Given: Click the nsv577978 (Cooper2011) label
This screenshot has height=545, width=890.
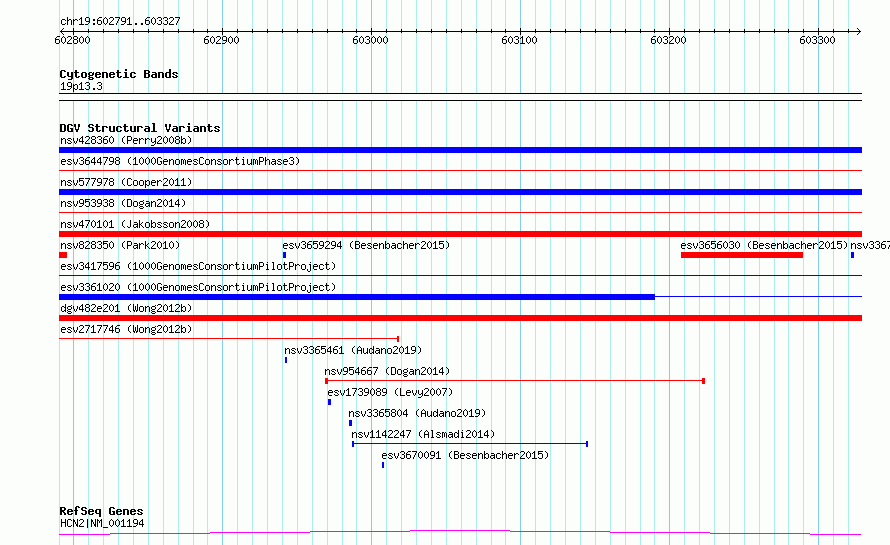Looking at the screenshot, I should coord(126,182).
